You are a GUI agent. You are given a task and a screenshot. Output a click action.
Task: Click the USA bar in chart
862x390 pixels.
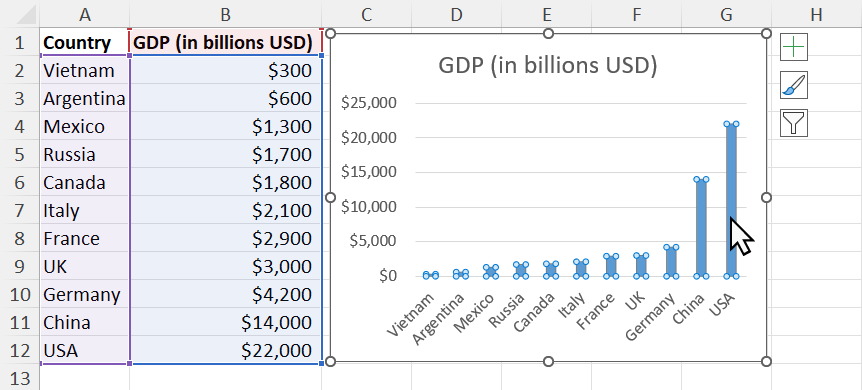[x=731, y=200]
